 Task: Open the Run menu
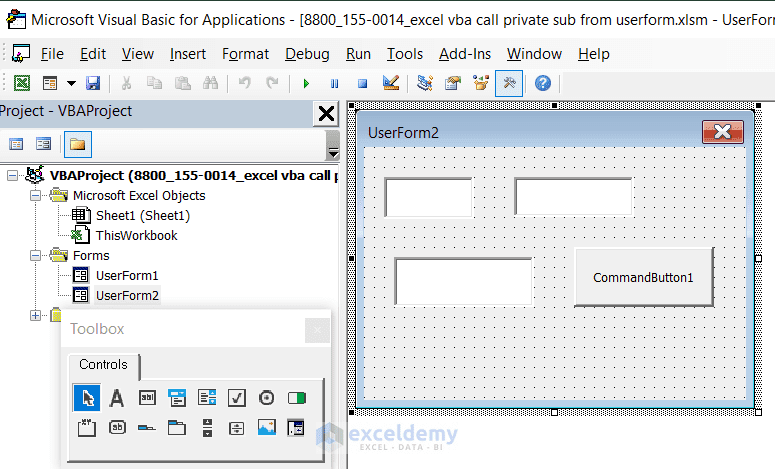pyautogui.click(x=358, y=54)
